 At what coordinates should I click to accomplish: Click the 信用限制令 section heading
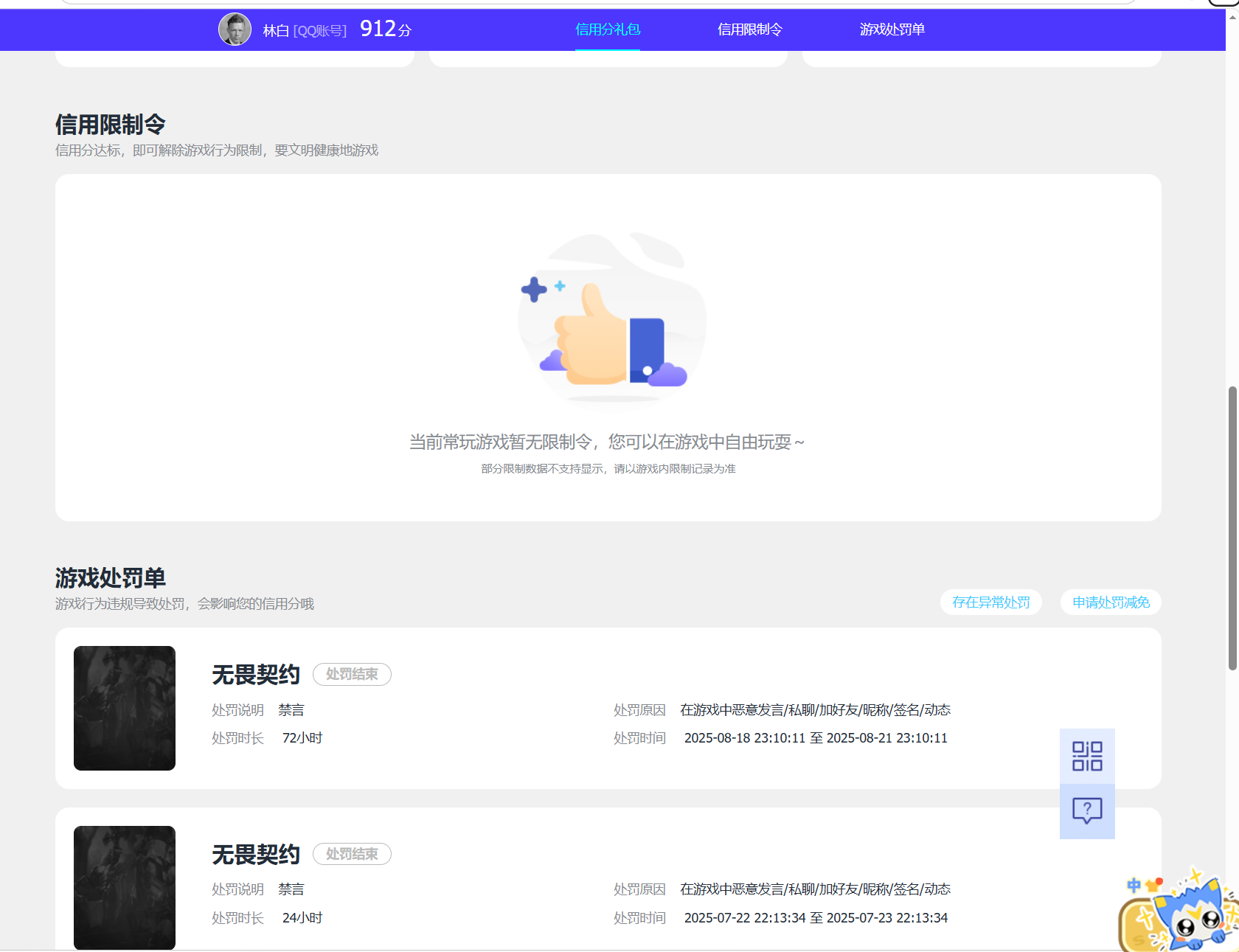[x=111, y=125]
